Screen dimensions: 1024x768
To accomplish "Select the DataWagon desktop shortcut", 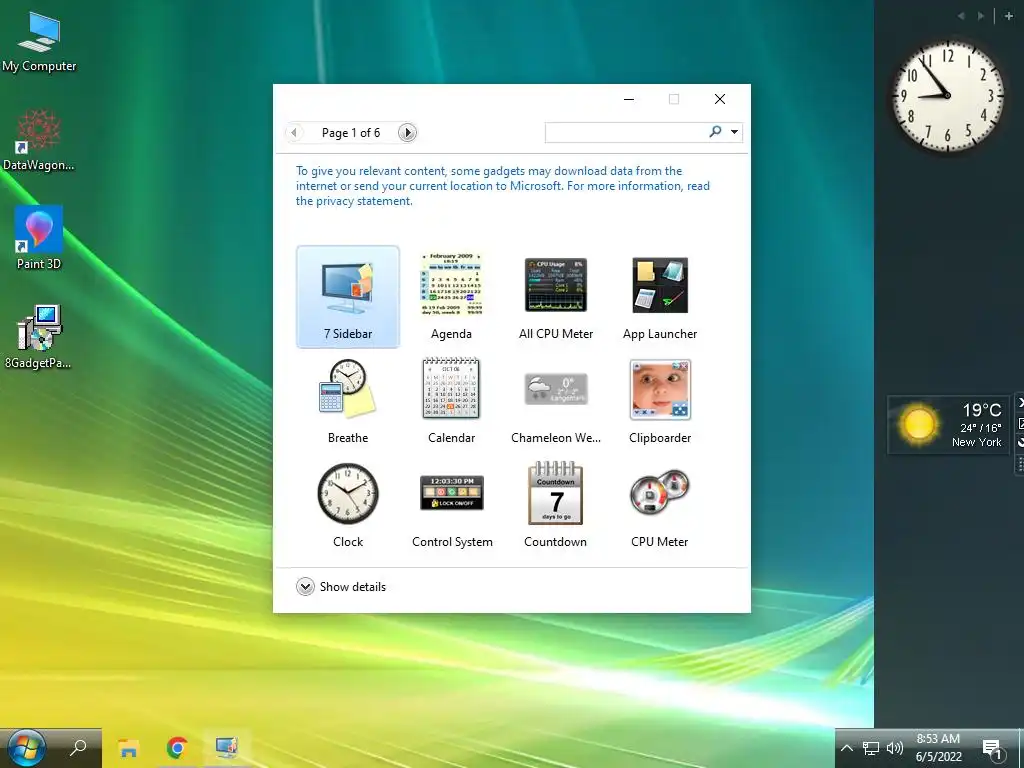I will [39, 140].
